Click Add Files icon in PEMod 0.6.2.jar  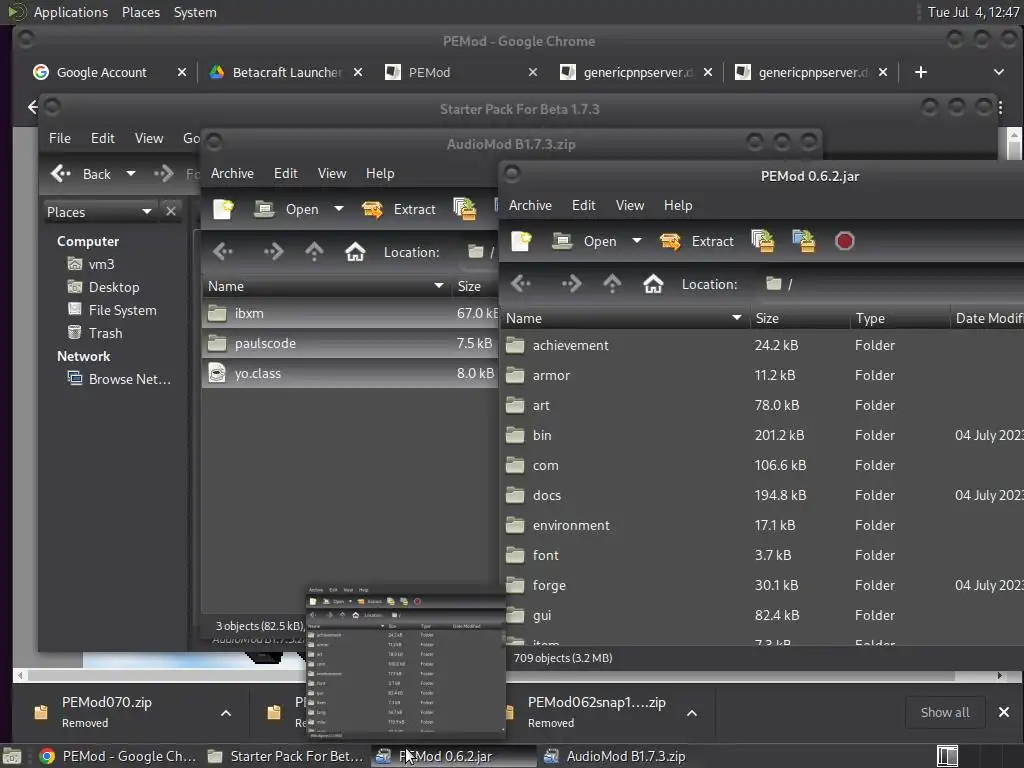pyautogui.click(x=763, y=241)
